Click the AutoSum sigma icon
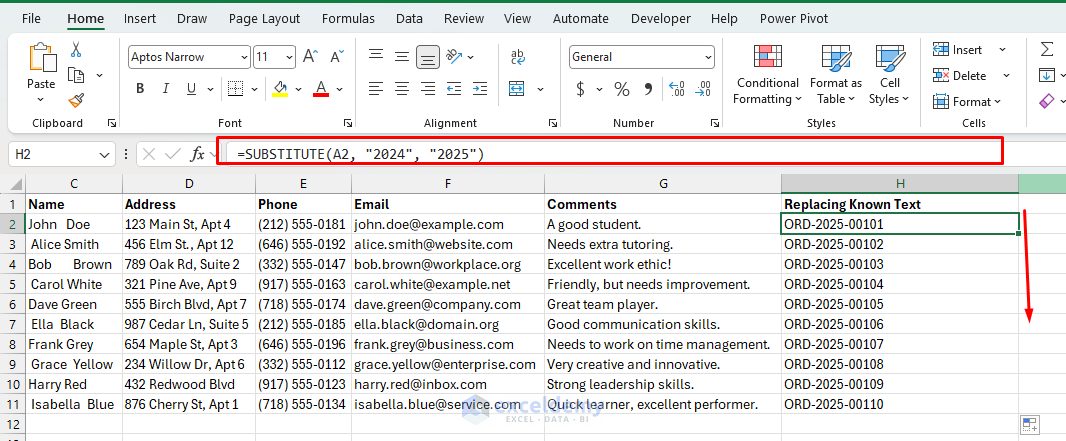 coord(1047,50)
